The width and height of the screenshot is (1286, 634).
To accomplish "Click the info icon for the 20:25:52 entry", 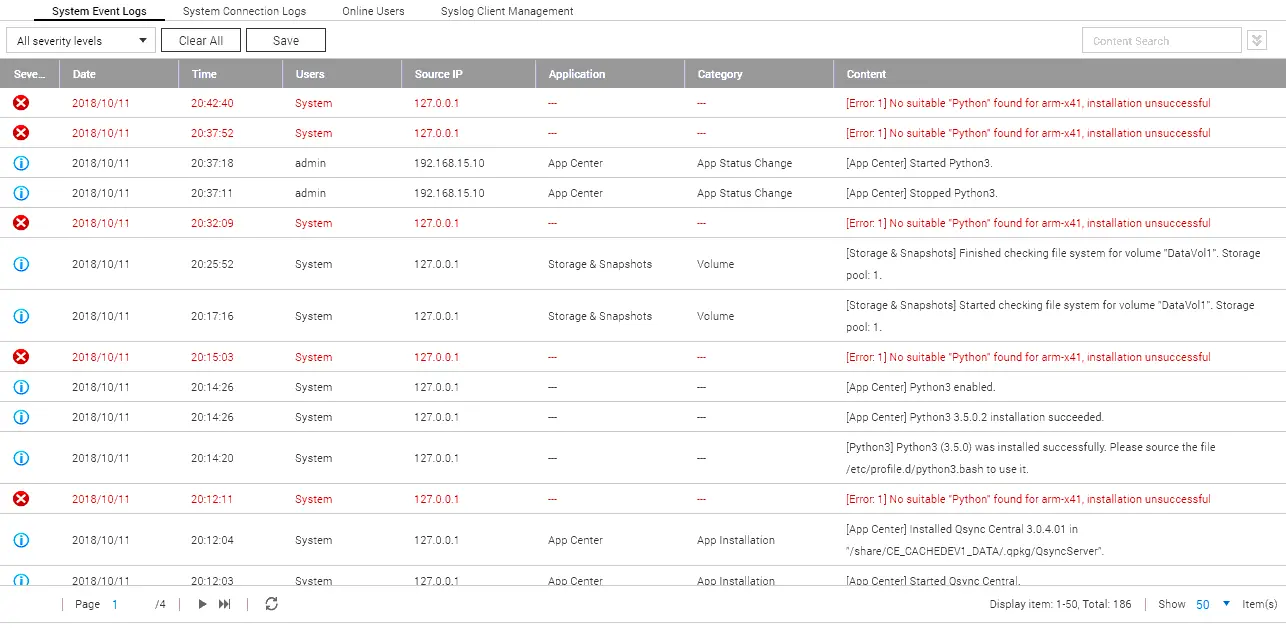I will click(x=21, y=264).
